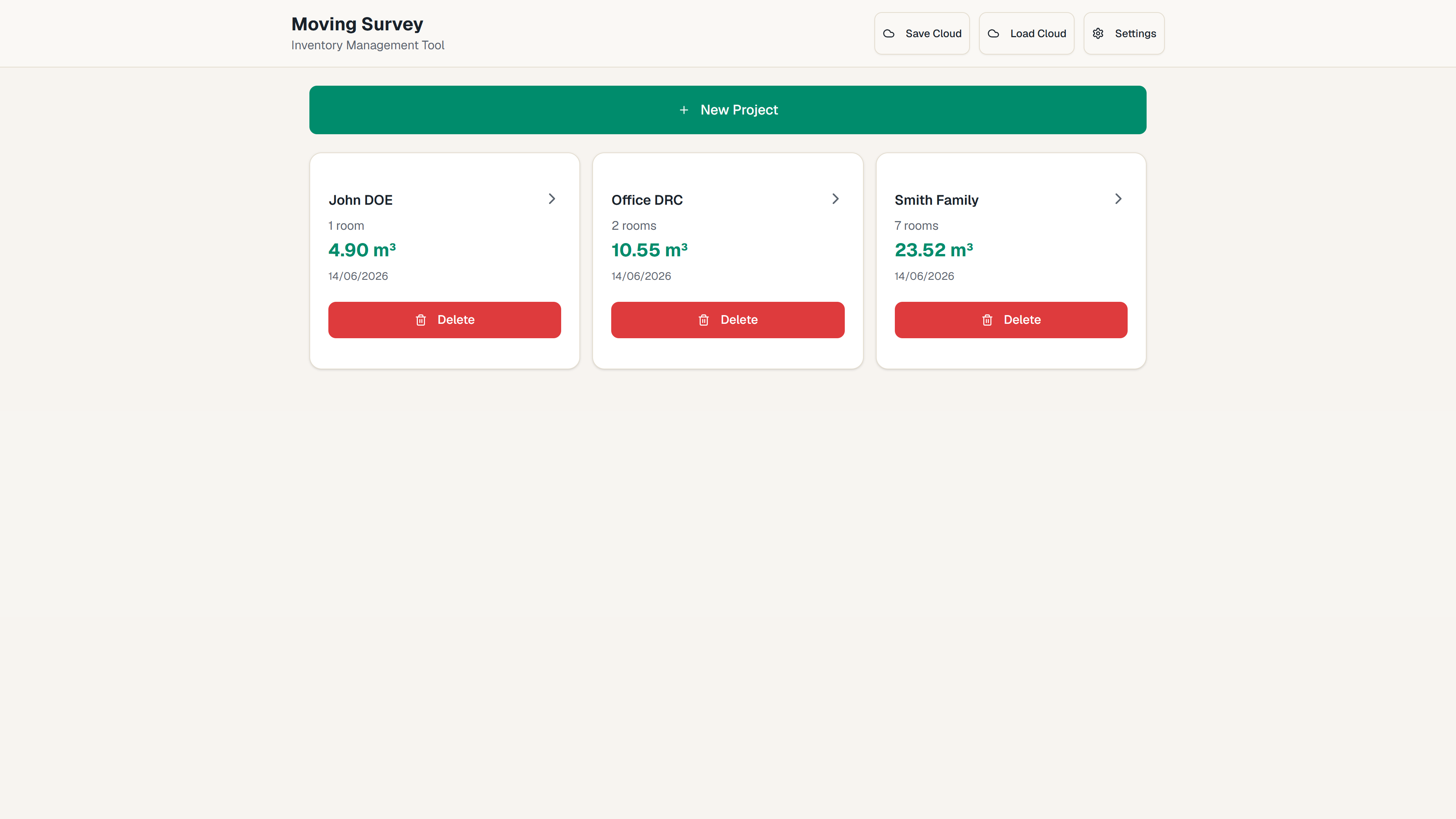This screenshot has height=819, width=1456.
Task: Delete the Office DRC project
Action: click(x=728, y=320)
